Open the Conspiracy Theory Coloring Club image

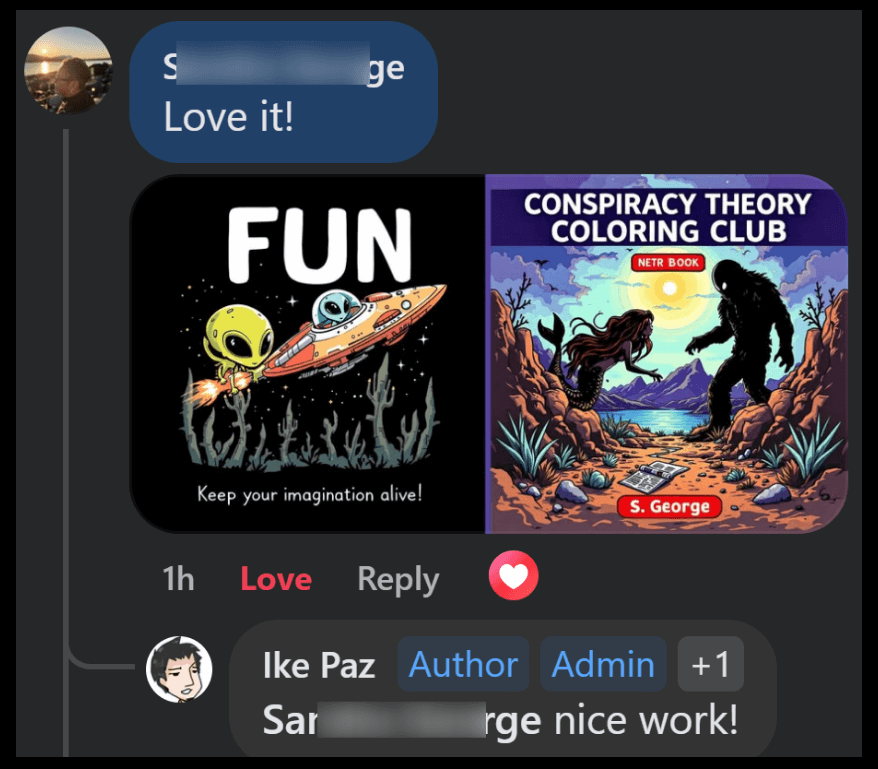pyautogui.click(x=667, y=353)
